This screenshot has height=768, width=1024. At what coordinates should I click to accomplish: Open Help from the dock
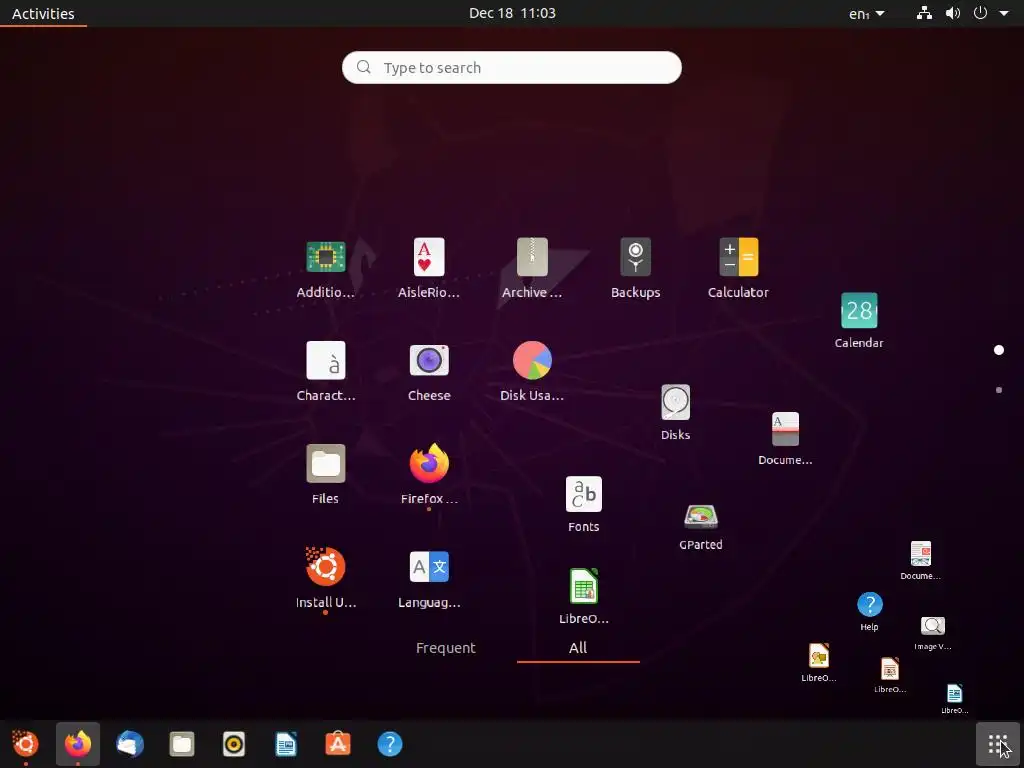pyautogui.click(x=390, y=744)
